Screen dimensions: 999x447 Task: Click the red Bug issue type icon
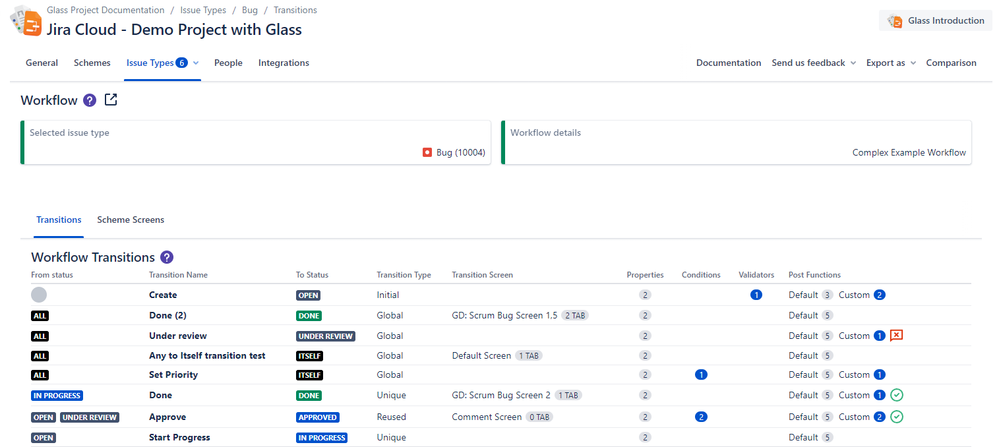tap(428, 153)
